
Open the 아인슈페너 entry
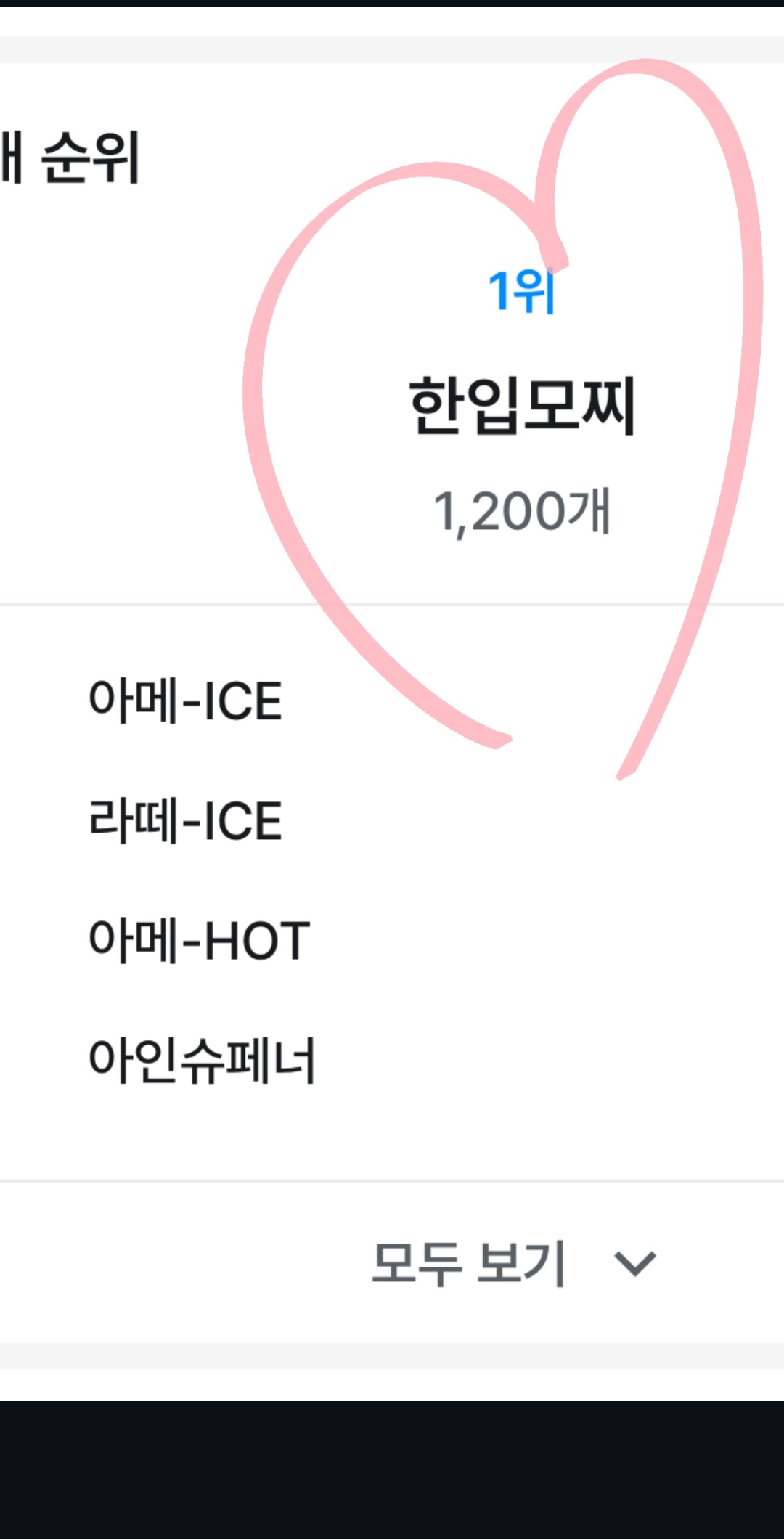click(202, 1061)
